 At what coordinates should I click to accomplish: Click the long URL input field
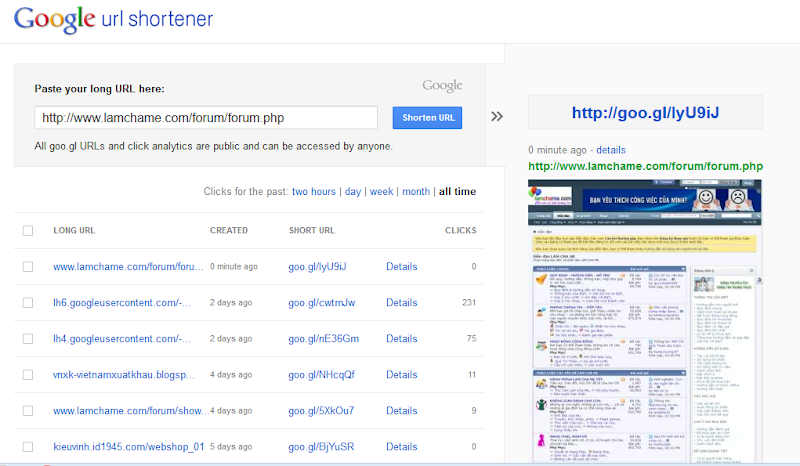[x=206, y=118]
